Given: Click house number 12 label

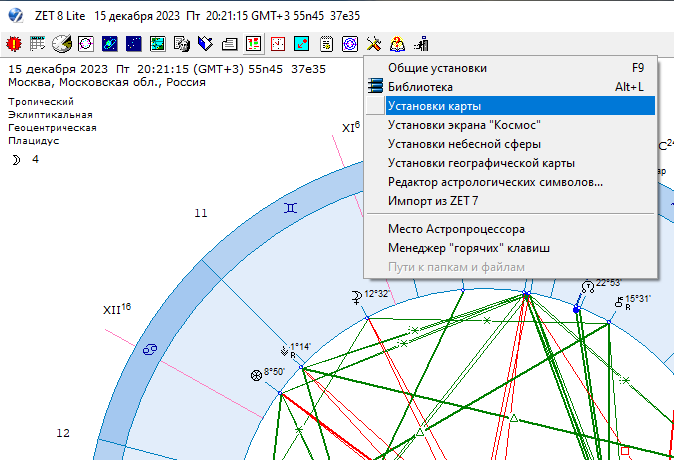Looking at the screenshot, I should tap(63, 433).
